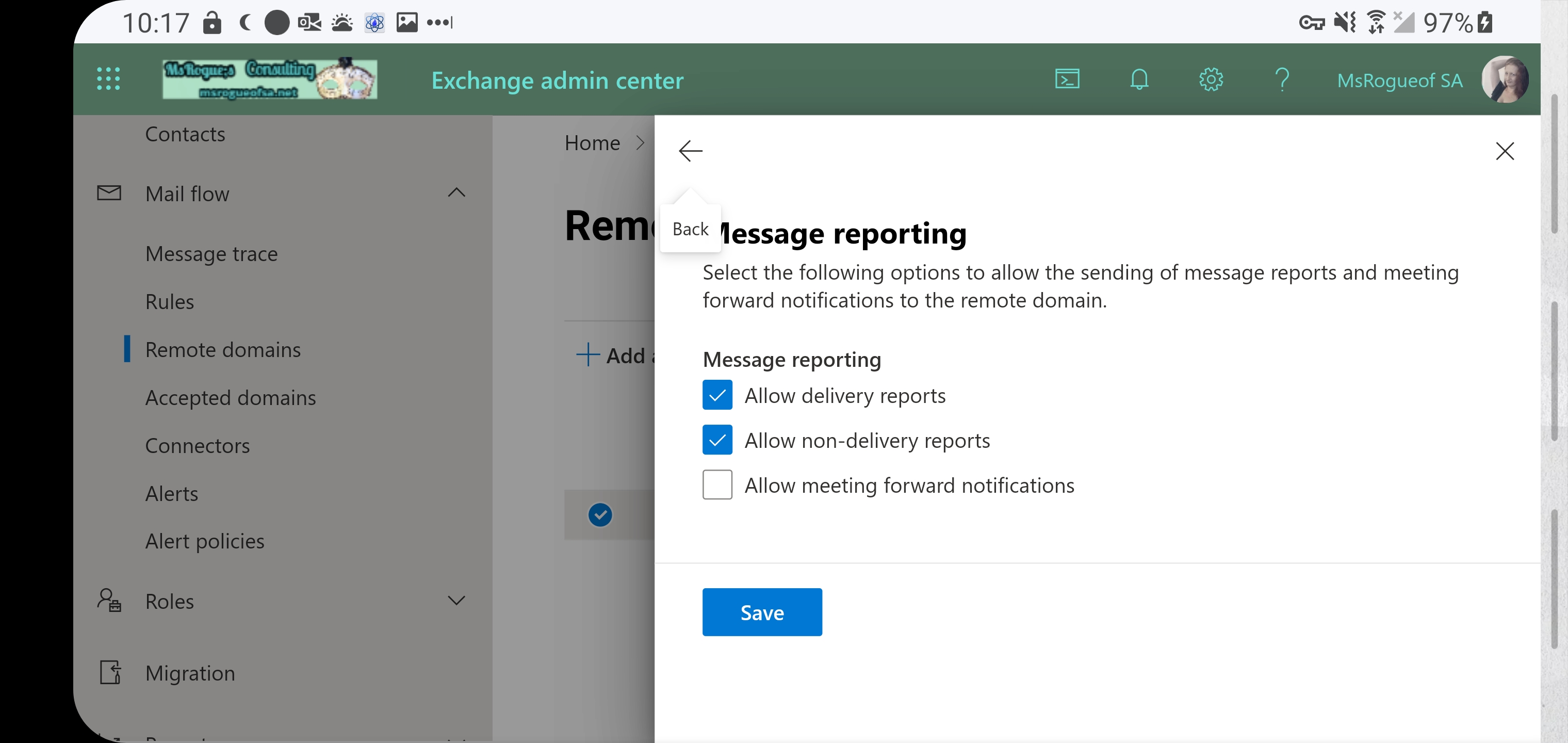Uncheck Allow non-delivery reports checkbox
Screen dimensions: 1568x743
tap(717, 440)
